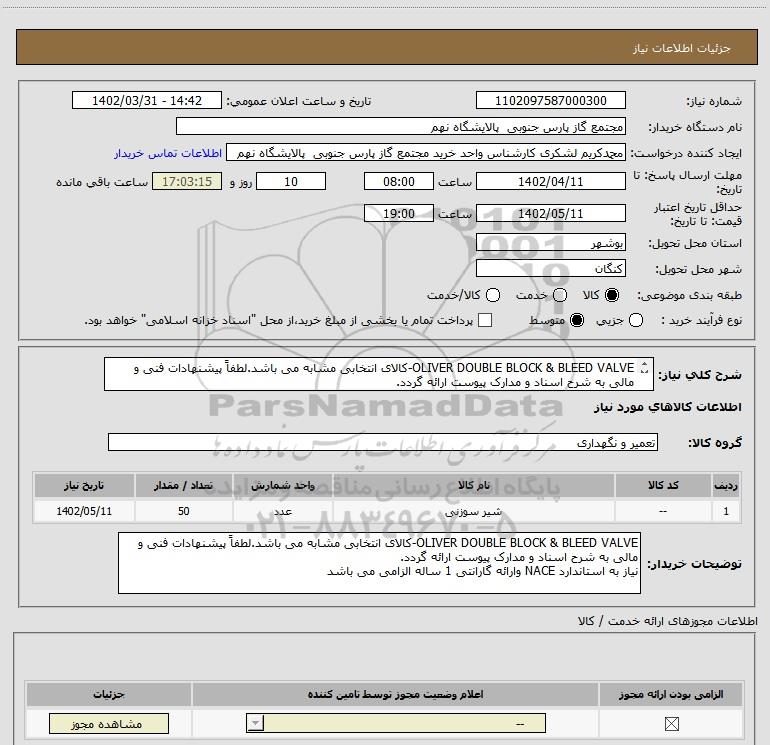
Task: Toggle the اسناد خزانه اسلامی payment checkbox
Action: pyautogui.click(x=485, y=320)
